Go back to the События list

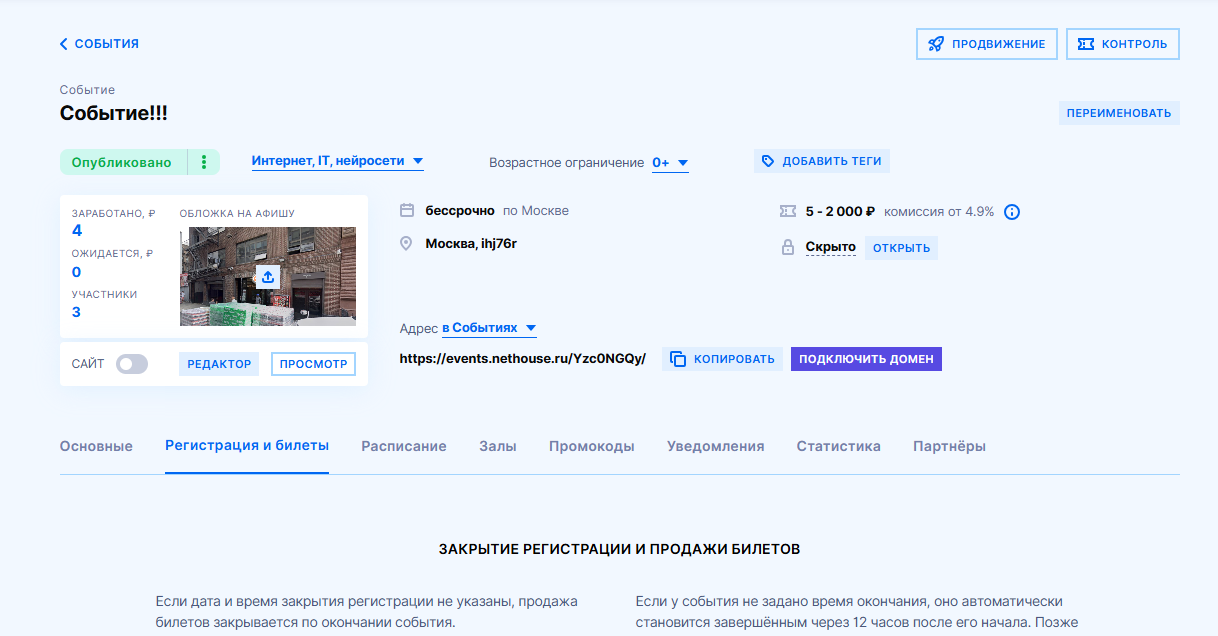click(x=99, y=44)
